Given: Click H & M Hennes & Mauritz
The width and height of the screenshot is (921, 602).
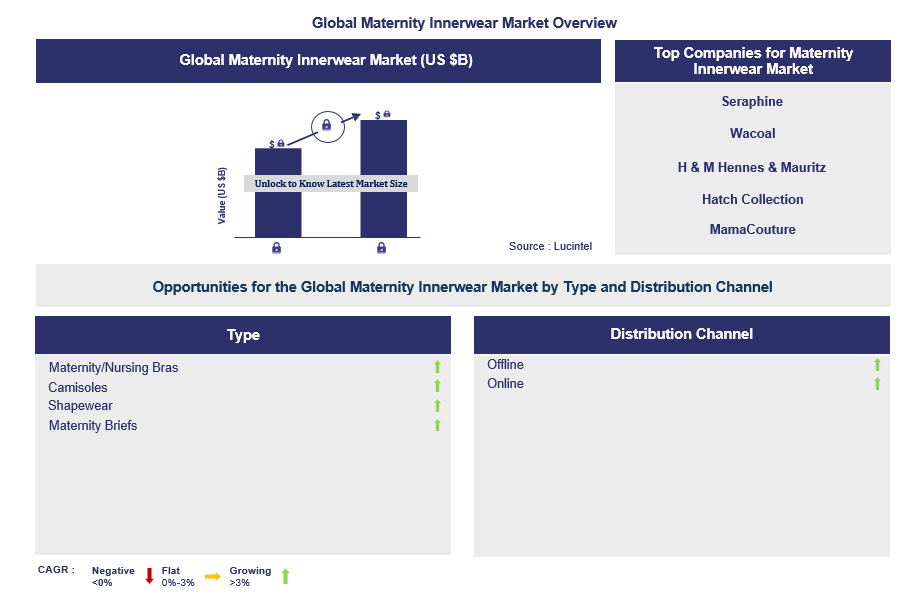Looking at the screenshot, I should click(x=752, y=167).
